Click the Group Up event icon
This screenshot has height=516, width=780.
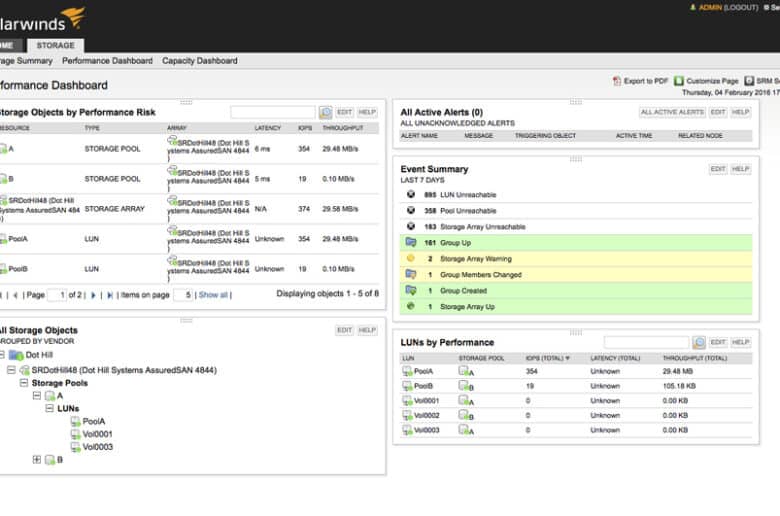pos(411,242)
